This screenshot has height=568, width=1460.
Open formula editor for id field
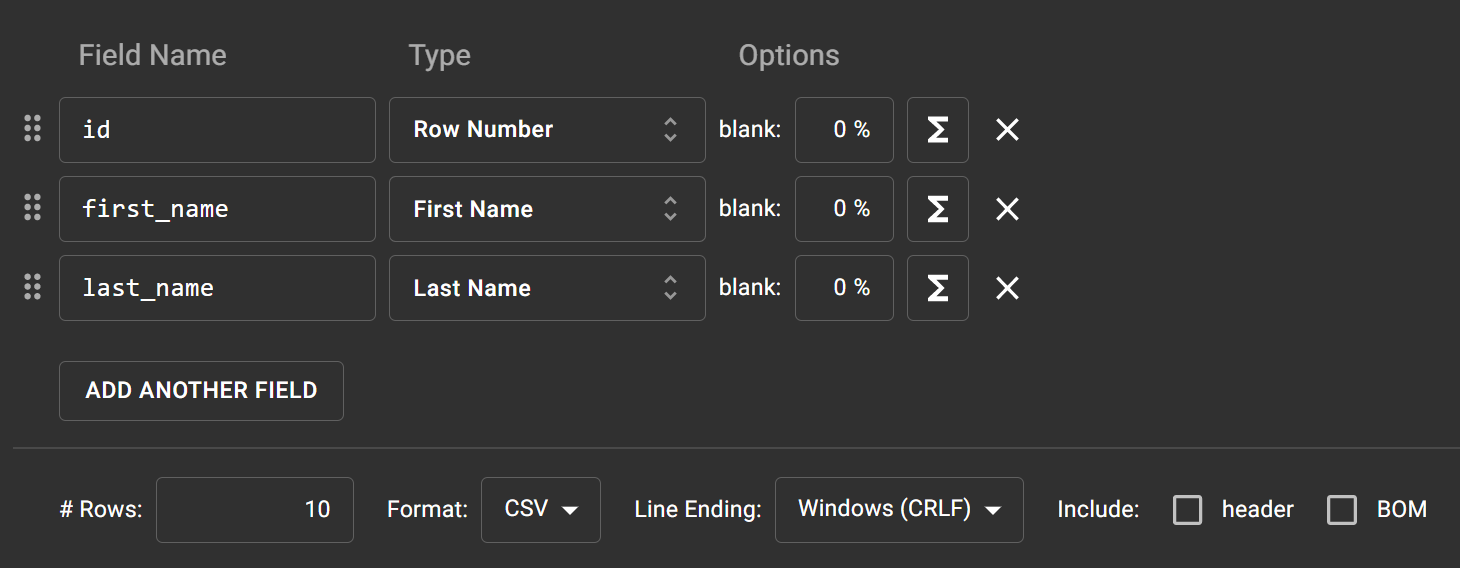coord(937,130)
